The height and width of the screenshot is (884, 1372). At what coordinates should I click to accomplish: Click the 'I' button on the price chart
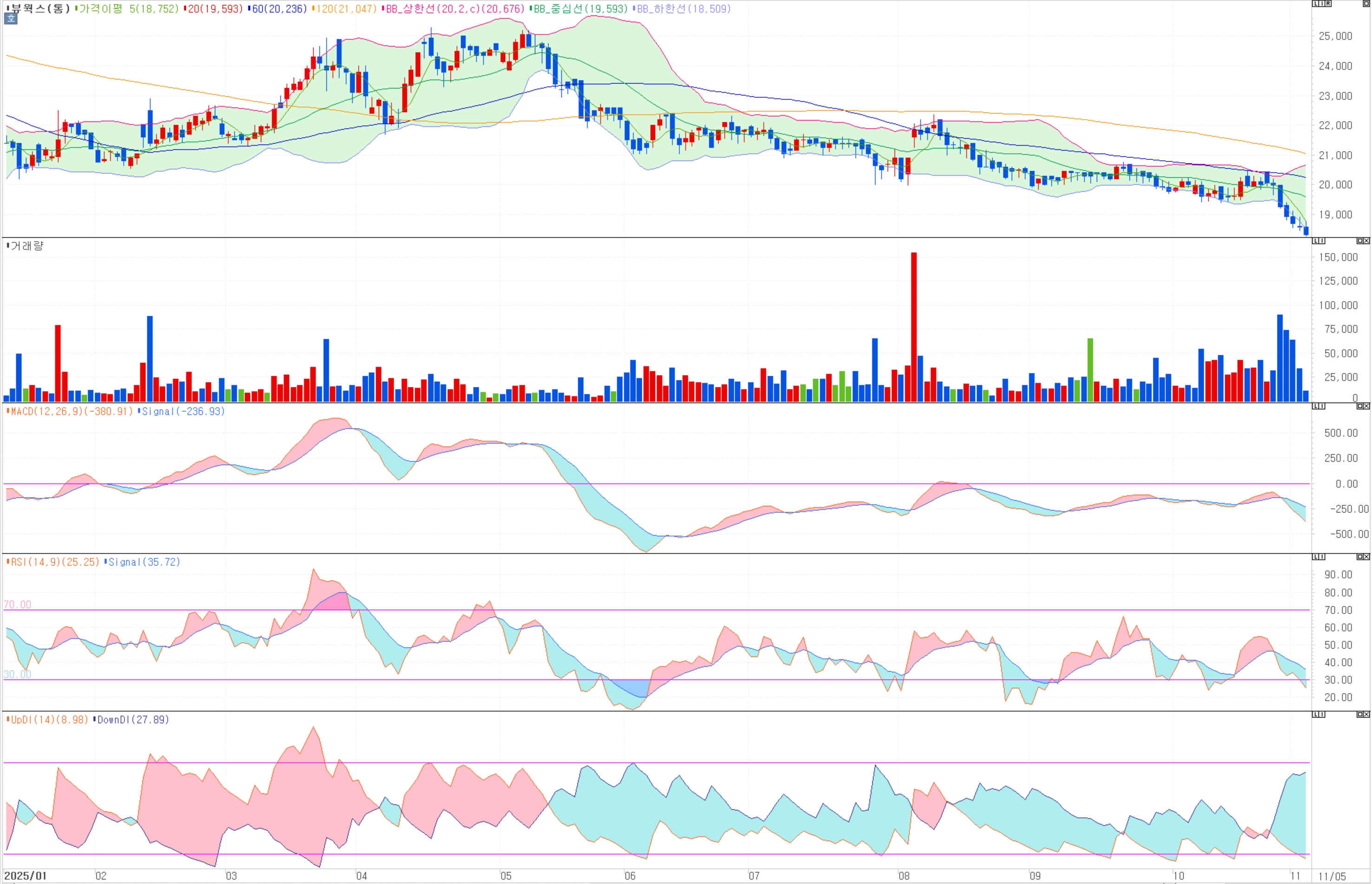click(1322, 3)
